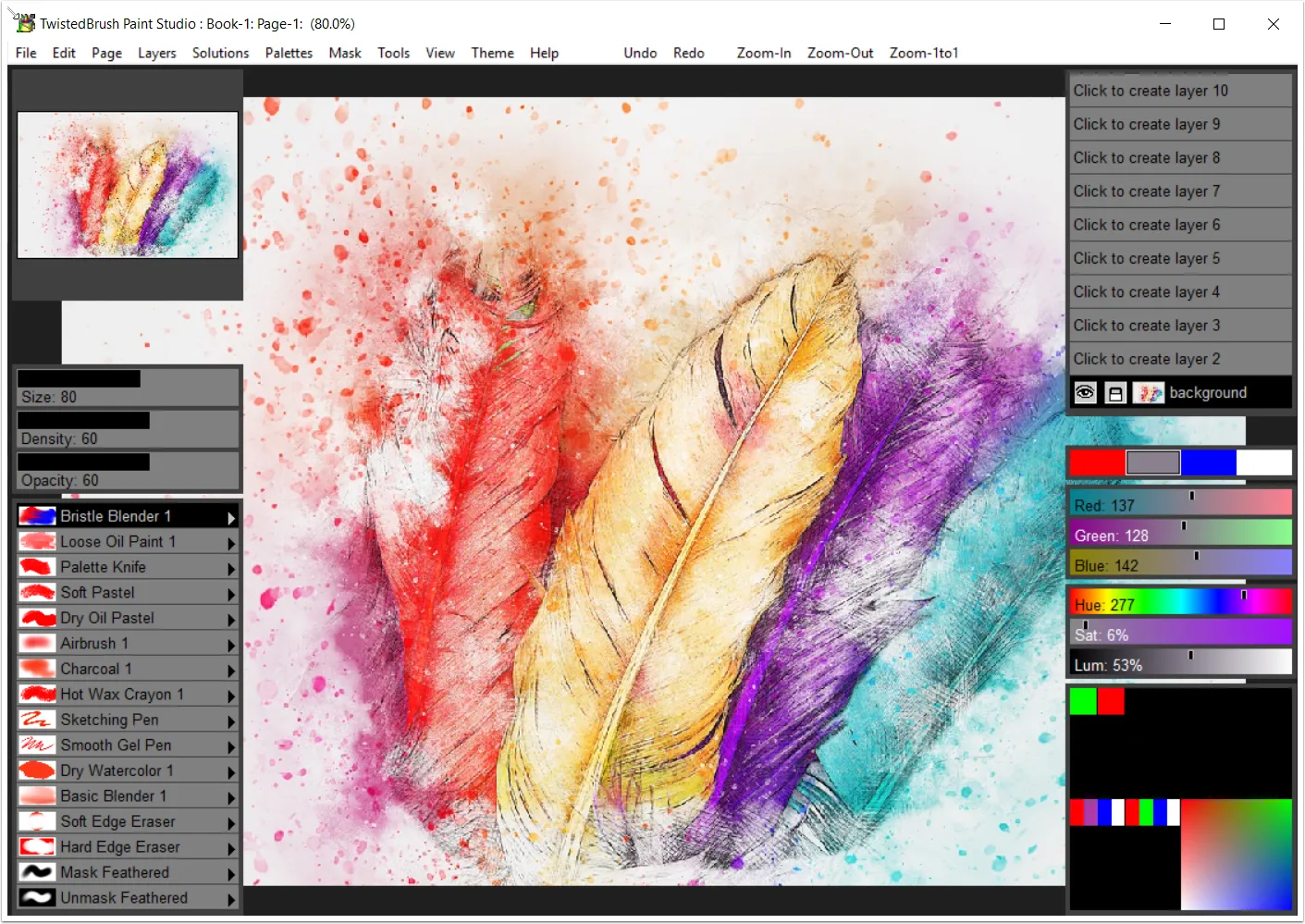Image resolution: width=1305 pixels, height=924 pixels.
Task: Open the Mask menu
Action: click(x=344, y=53)
